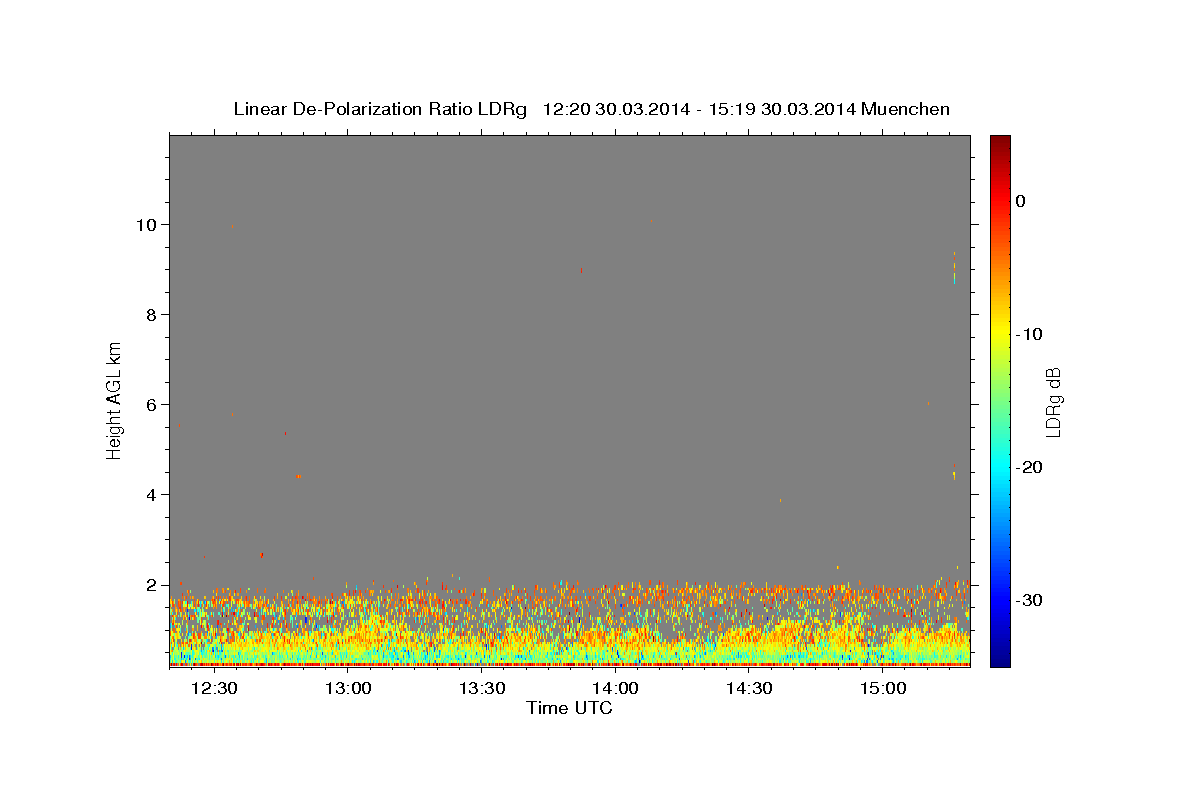Click the start time "12:20 30.03.2014" in title
Screen dimensions: 1200x800
[615, 109]
